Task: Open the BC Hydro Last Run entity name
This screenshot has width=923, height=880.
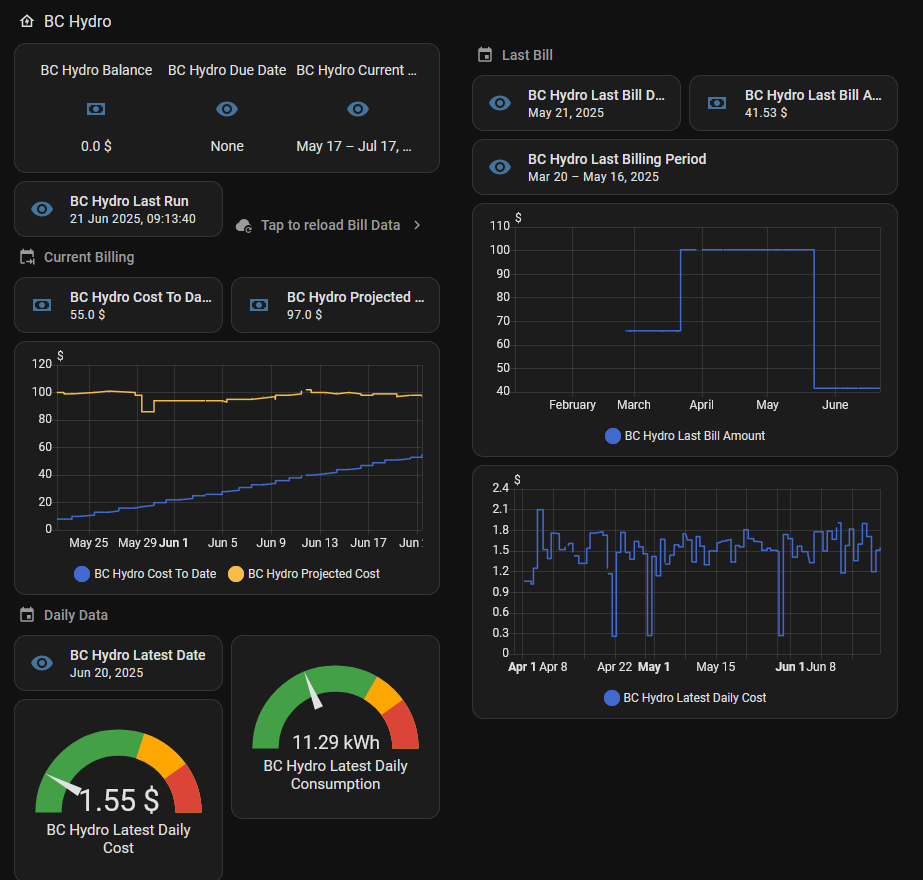Action: click(x=130, y=201)
